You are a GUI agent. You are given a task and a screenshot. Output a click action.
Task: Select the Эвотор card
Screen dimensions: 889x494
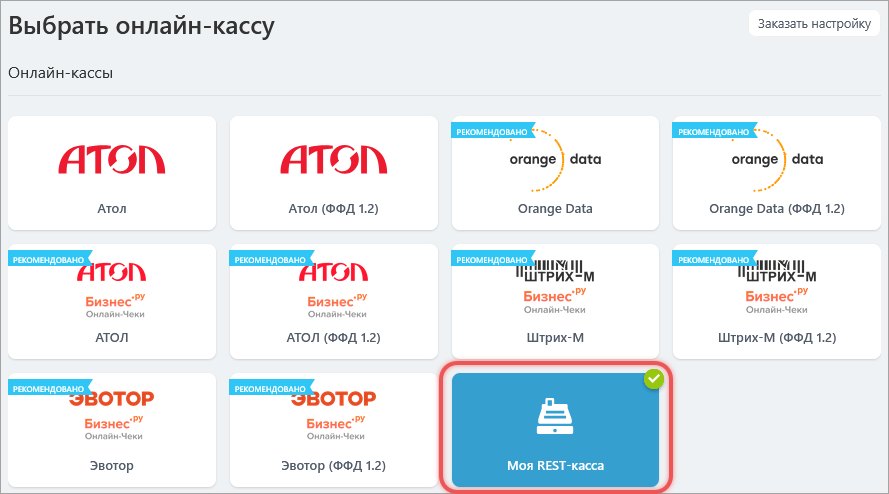[x=112, y=430]
